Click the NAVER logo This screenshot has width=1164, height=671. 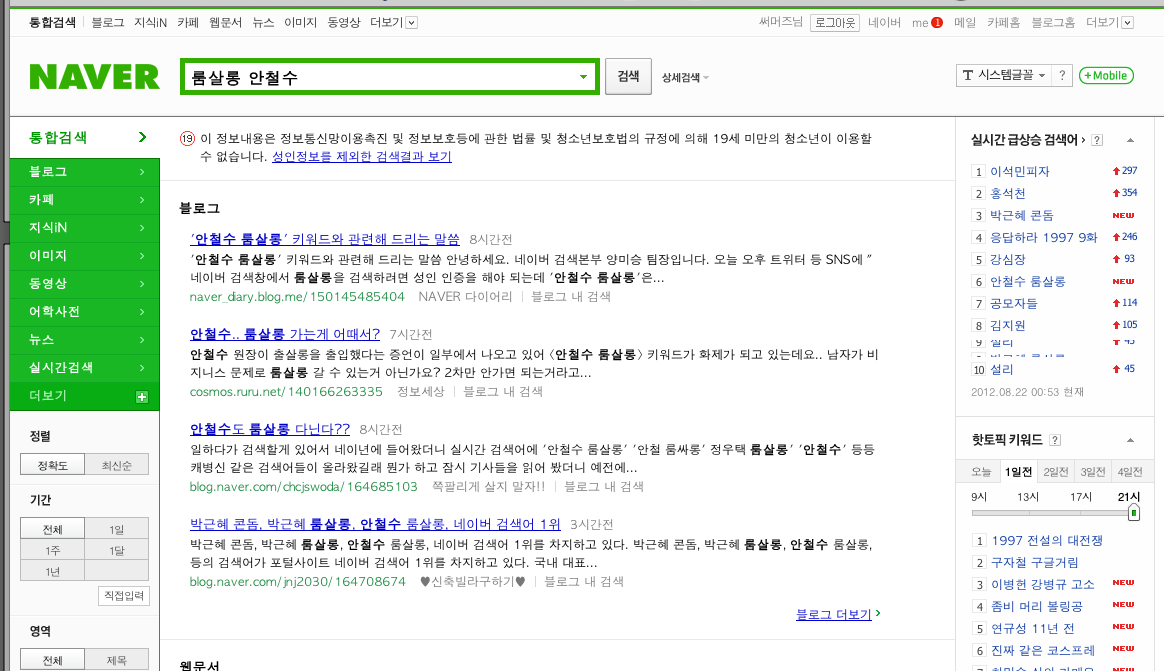(94, 76)
